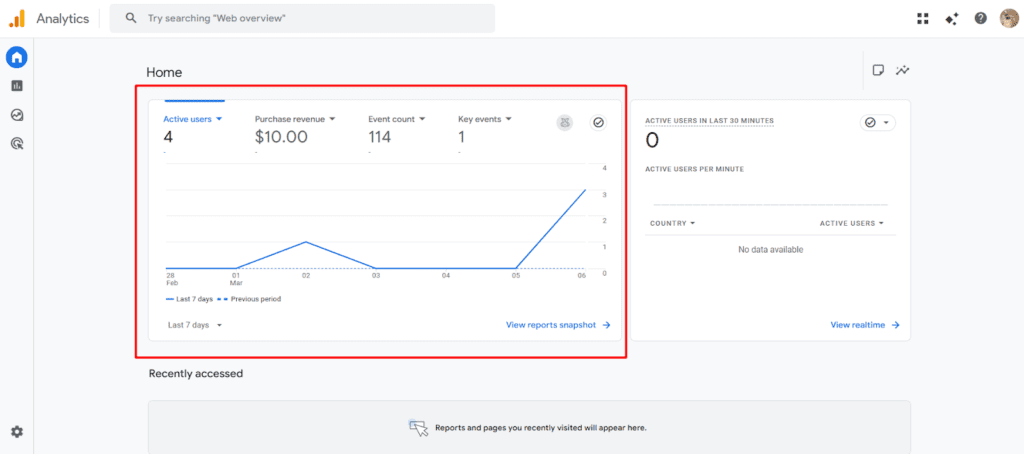Expand the COUNTRY dimension dropdown
The height and width of the screenshot is (454, 1024).
click(673, 223)
